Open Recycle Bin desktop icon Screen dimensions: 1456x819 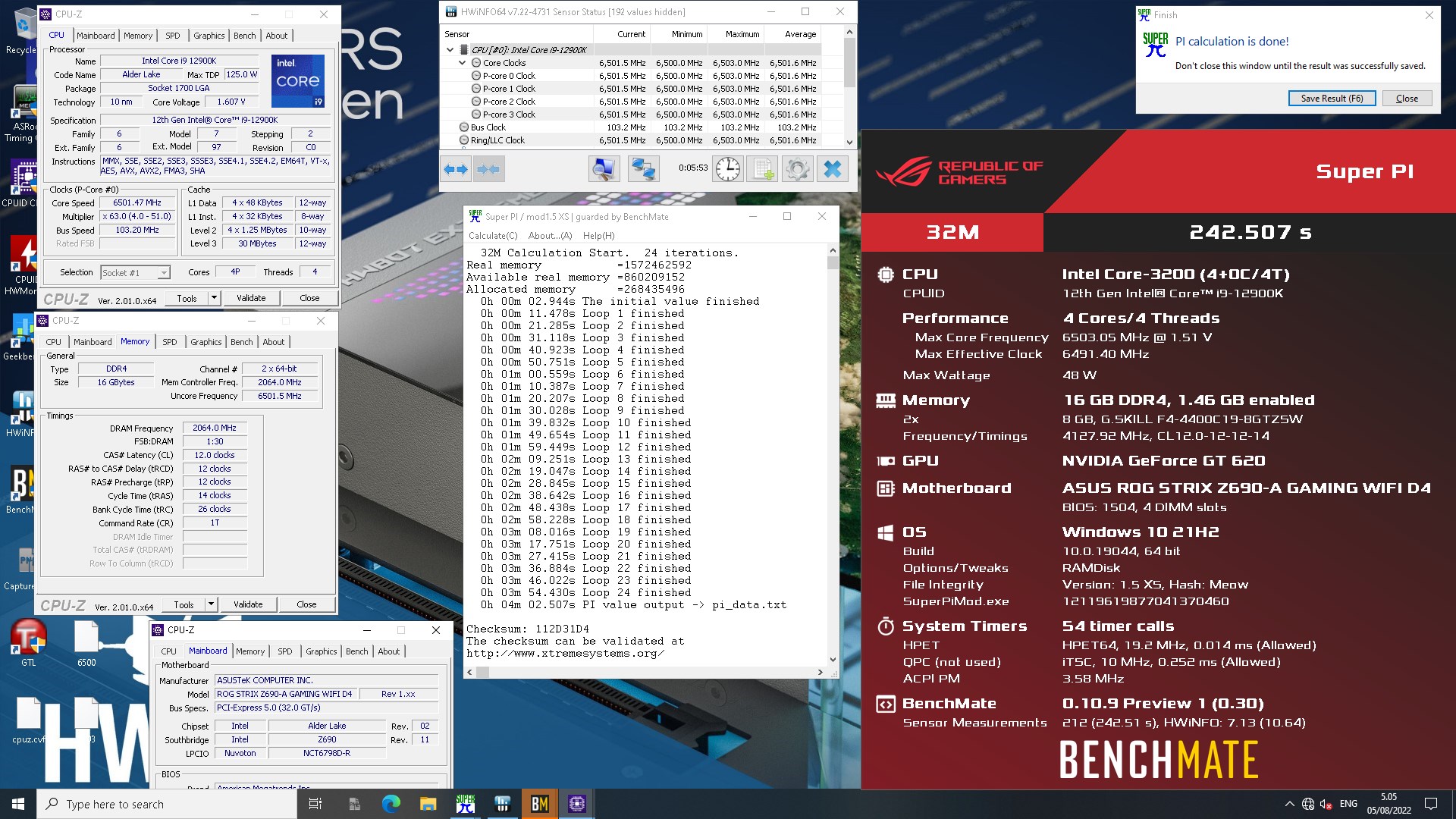(x=23, y=32)
